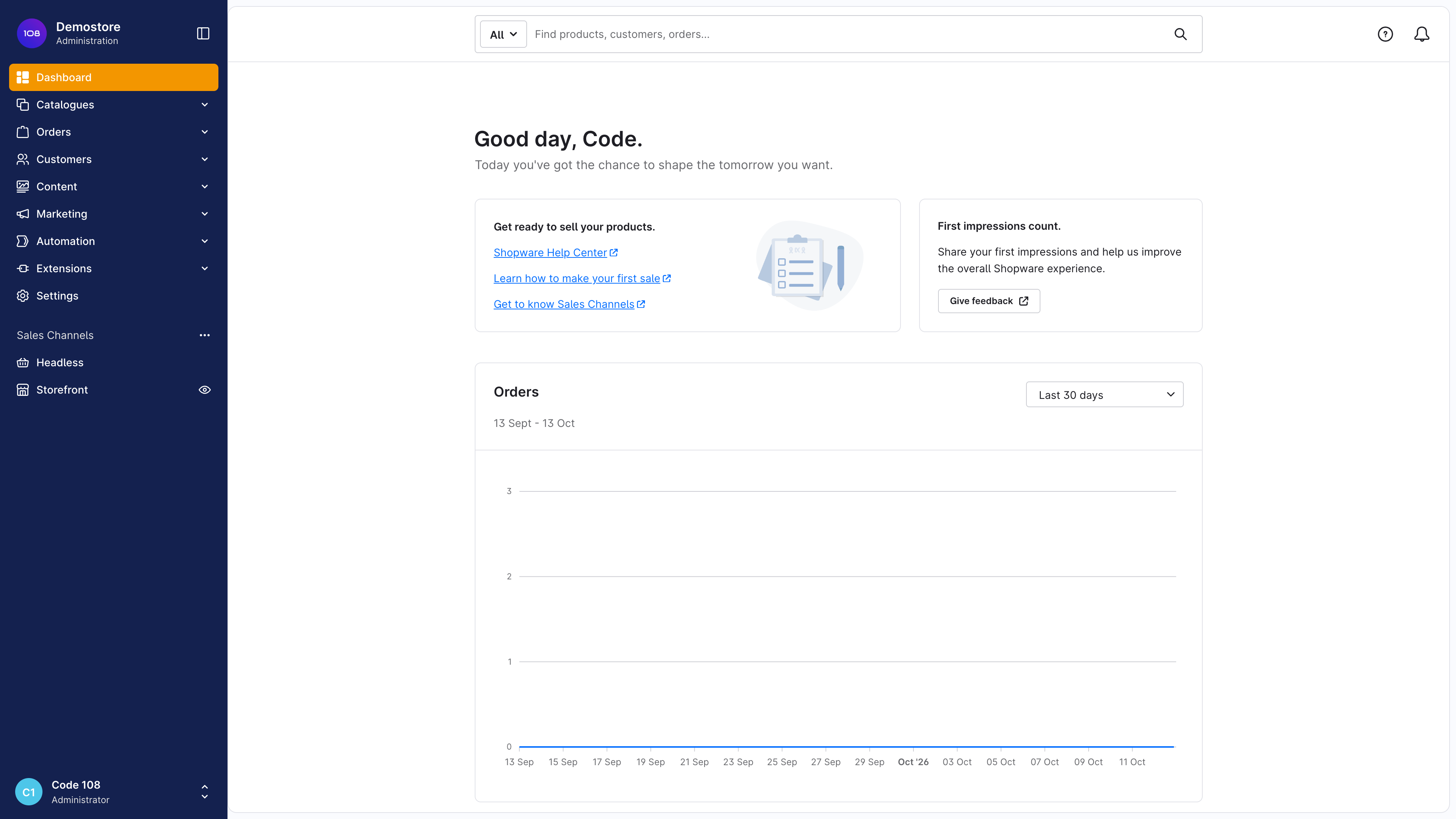
Task: Collapse the sidebar with the panel icon
Action: pos(203,33)
